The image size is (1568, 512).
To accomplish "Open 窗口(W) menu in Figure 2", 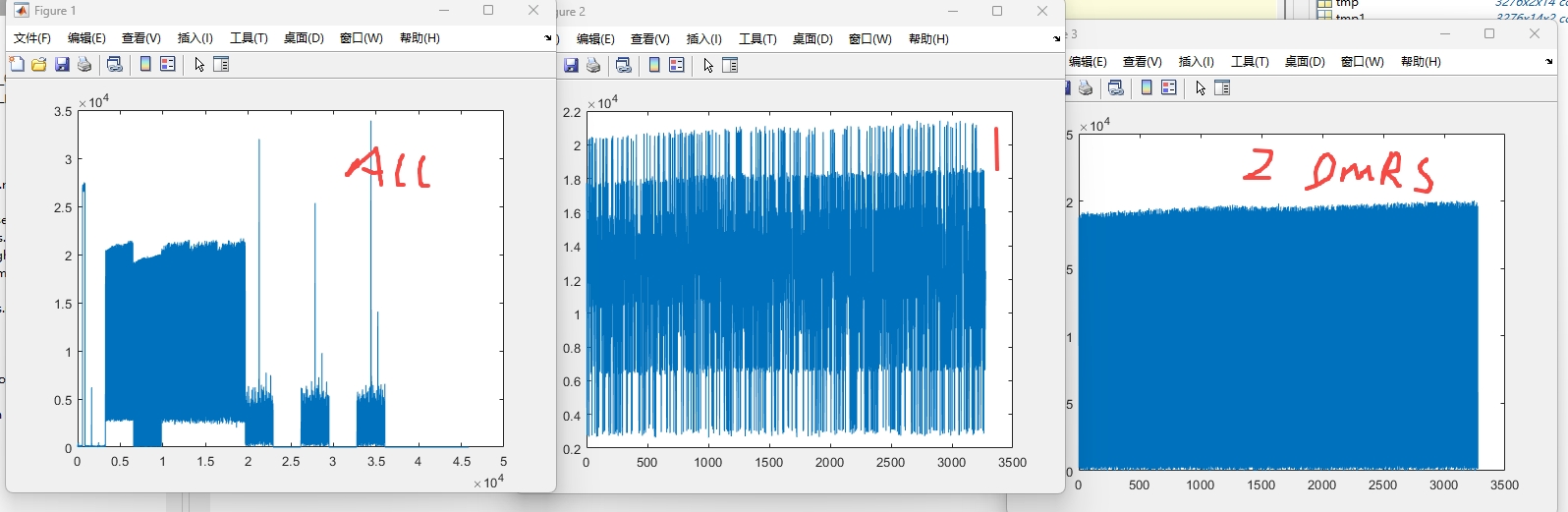I will [870, 38].
